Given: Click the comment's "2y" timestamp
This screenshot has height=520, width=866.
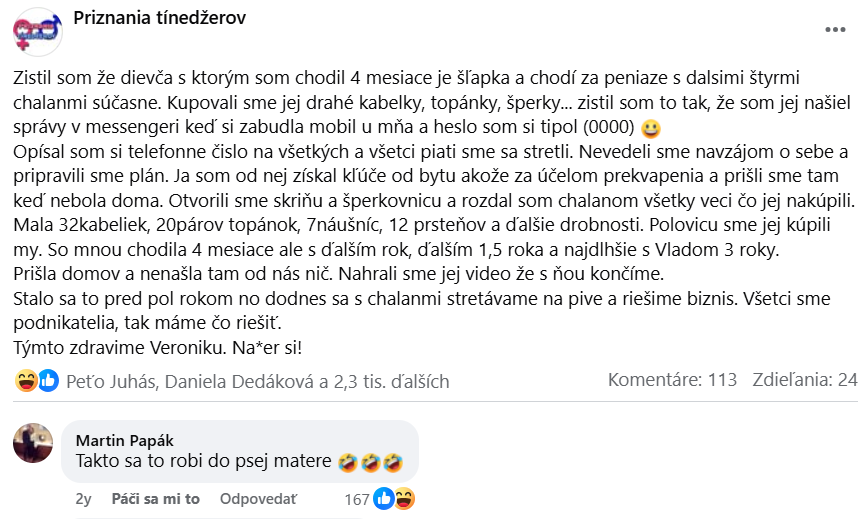Looking at the screenshot, I should click(83, 499).
